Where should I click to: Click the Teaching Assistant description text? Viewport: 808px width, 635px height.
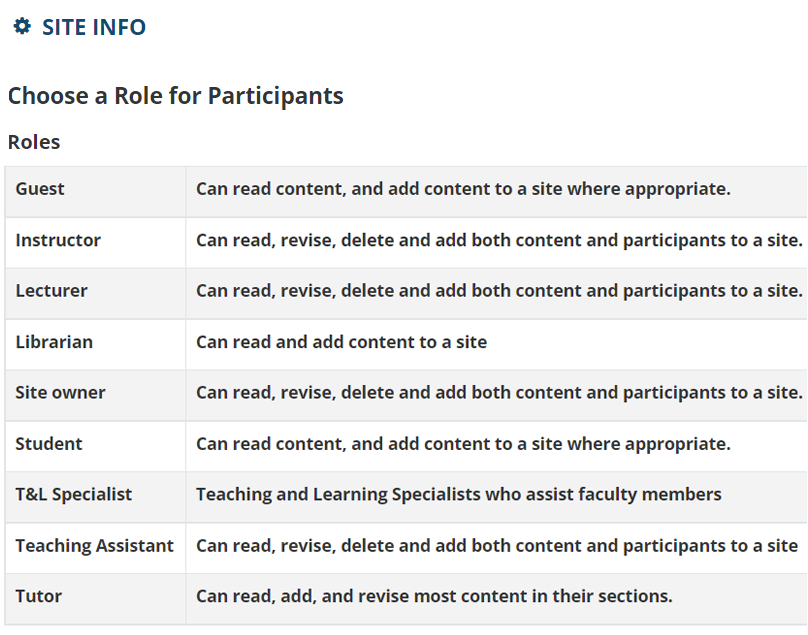497,545
